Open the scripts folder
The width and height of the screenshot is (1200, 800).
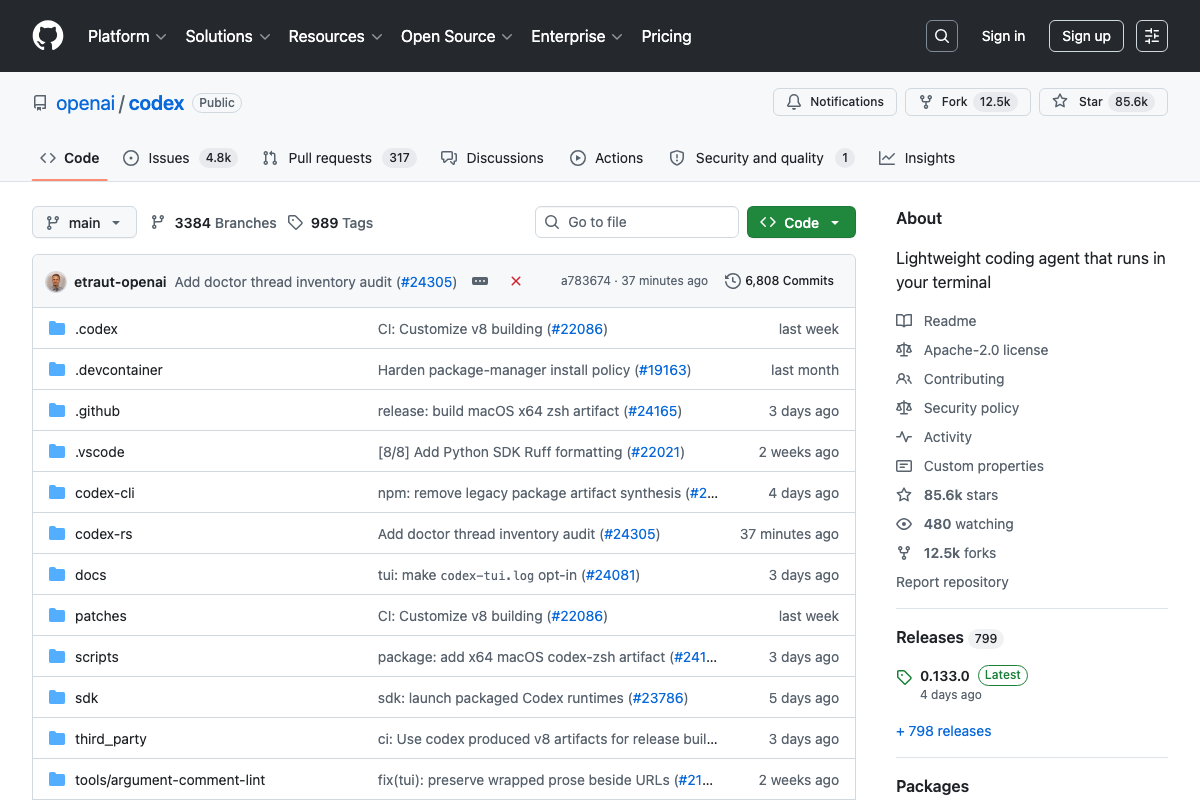pos(97,657)
